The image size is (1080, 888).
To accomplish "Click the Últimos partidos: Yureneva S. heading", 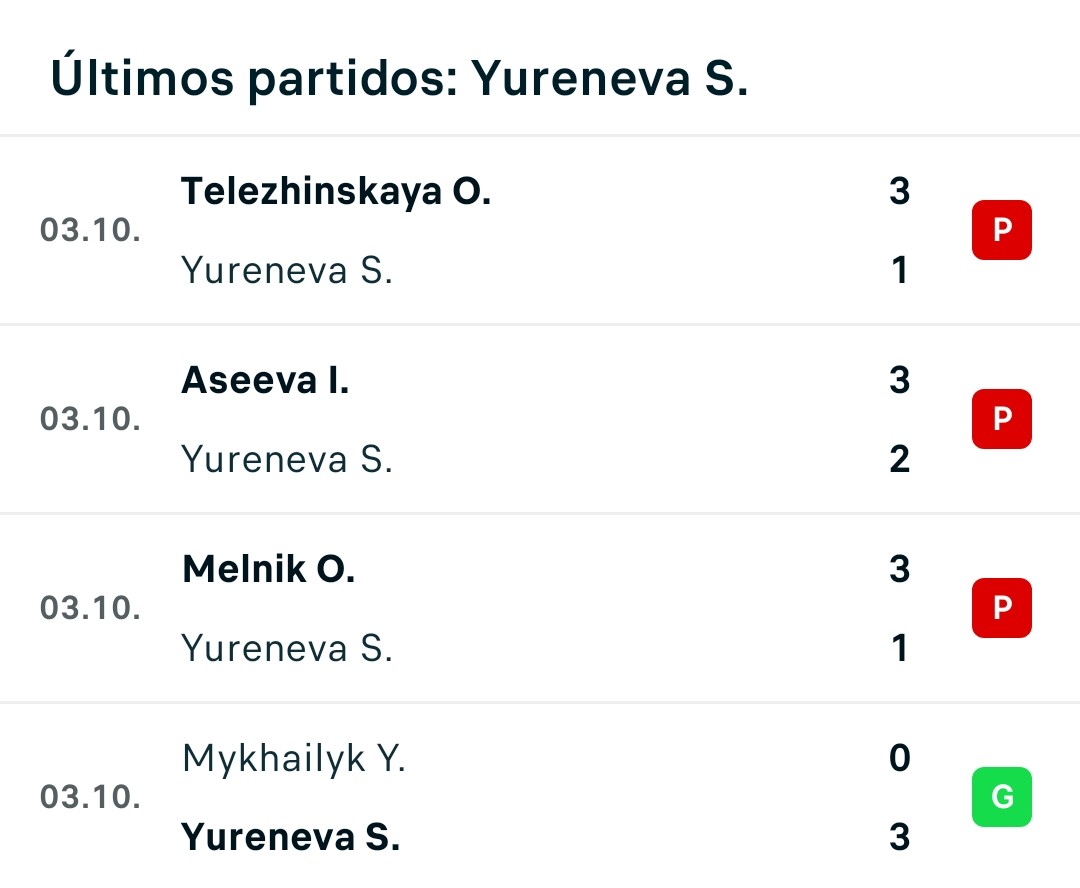I will (399, 79).
